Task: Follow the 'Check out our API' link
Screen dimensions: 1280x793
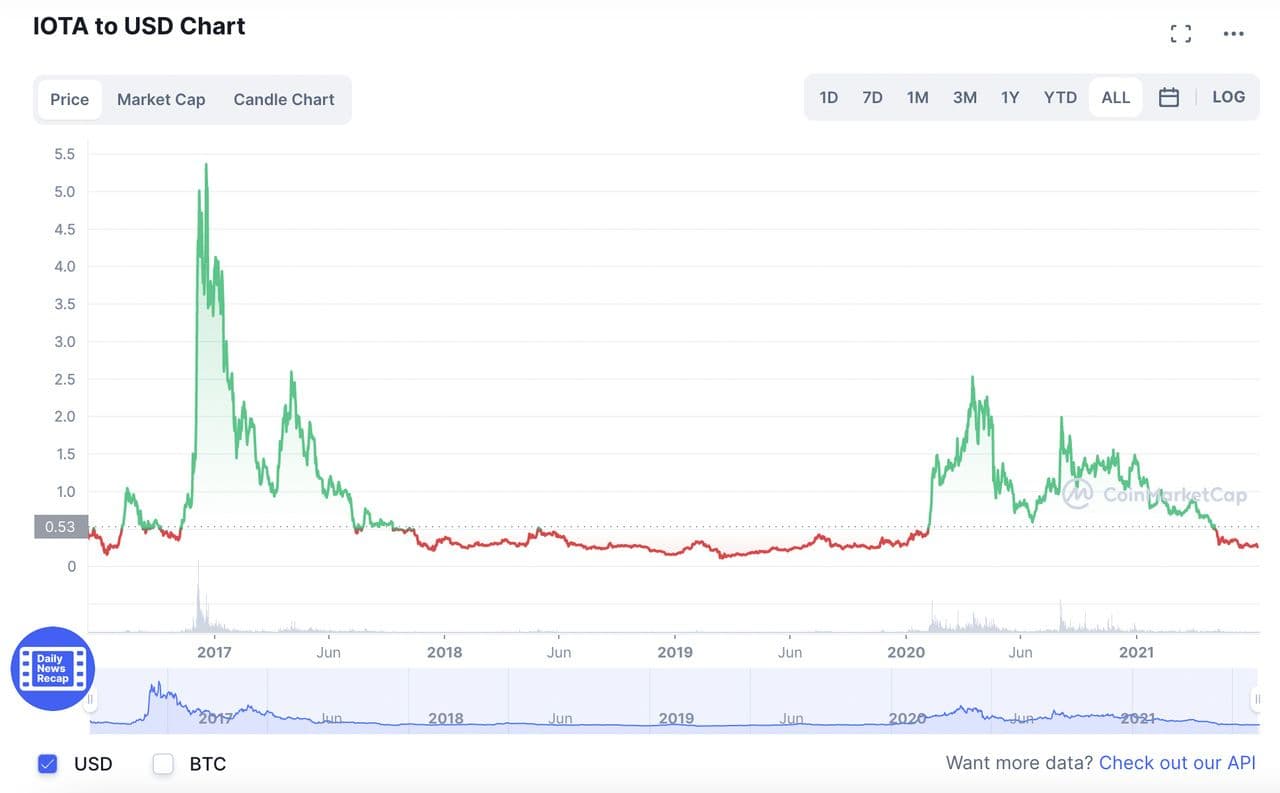Action: pyautogui.click(x=1177, y=763)
